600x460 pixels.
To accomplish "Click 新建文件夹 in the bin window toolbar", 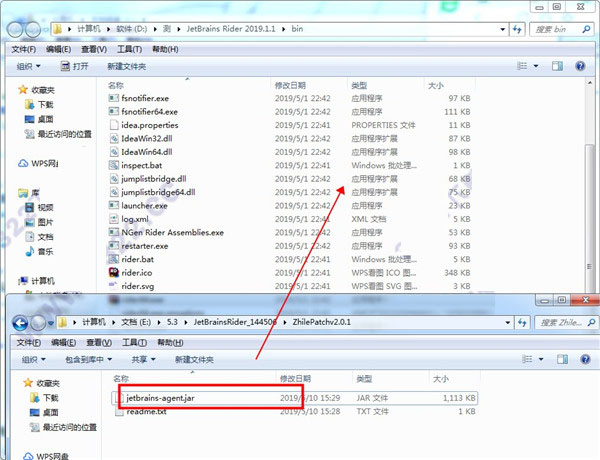I will (x=127, y=66).
